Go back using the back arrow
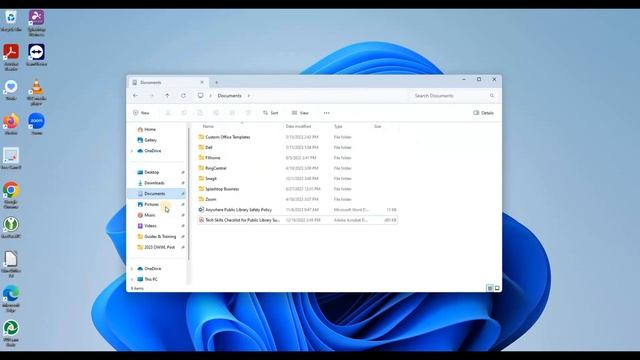The width and height of the screenshot is (640, 360). 135,96
